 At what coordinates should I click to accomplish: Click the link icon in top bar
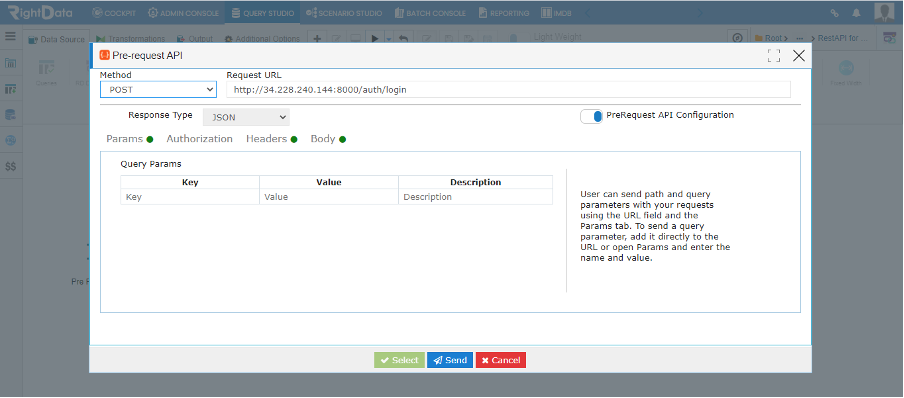(834, 13)
